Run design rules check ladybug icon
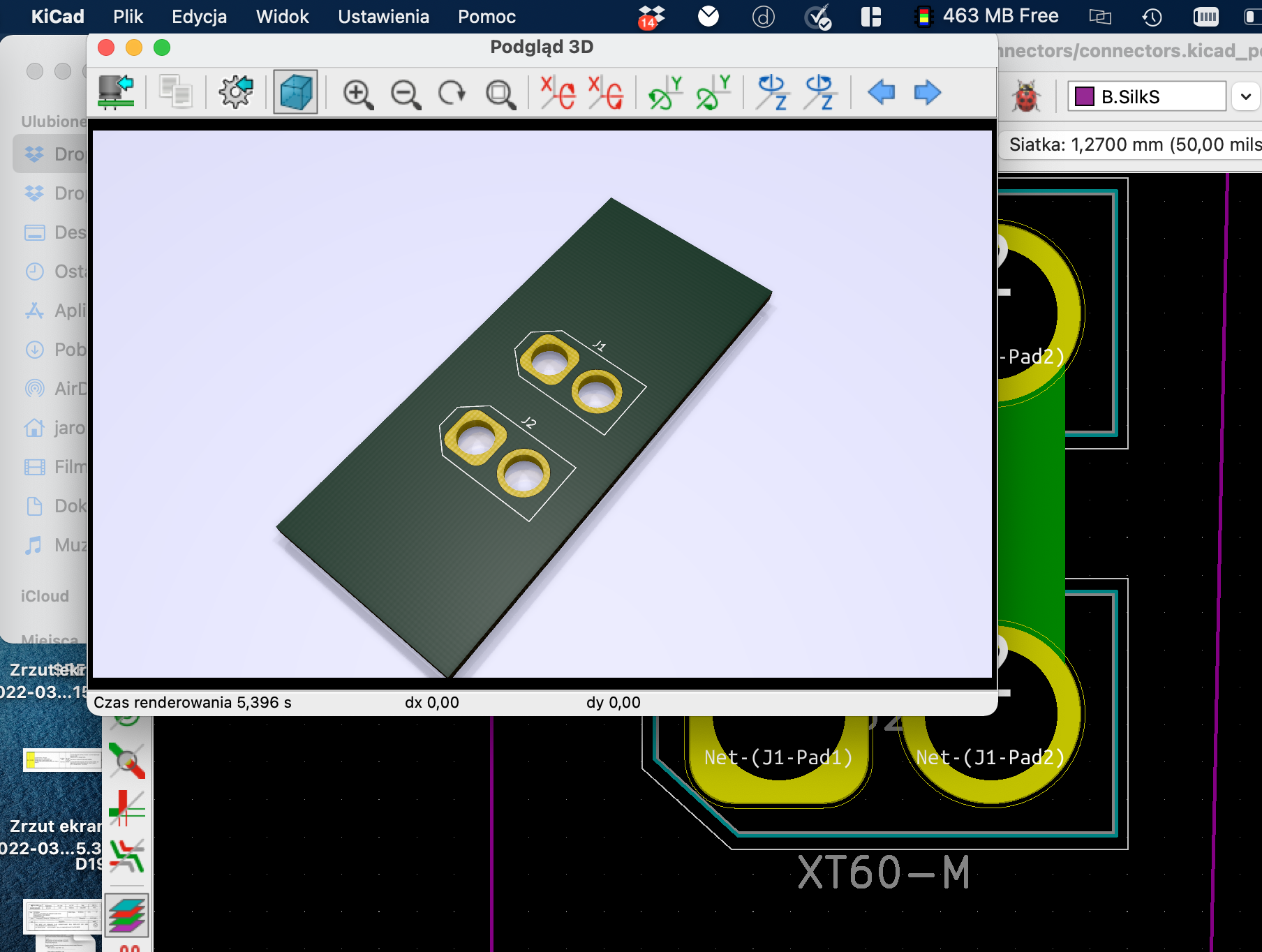 point(1026,97)
